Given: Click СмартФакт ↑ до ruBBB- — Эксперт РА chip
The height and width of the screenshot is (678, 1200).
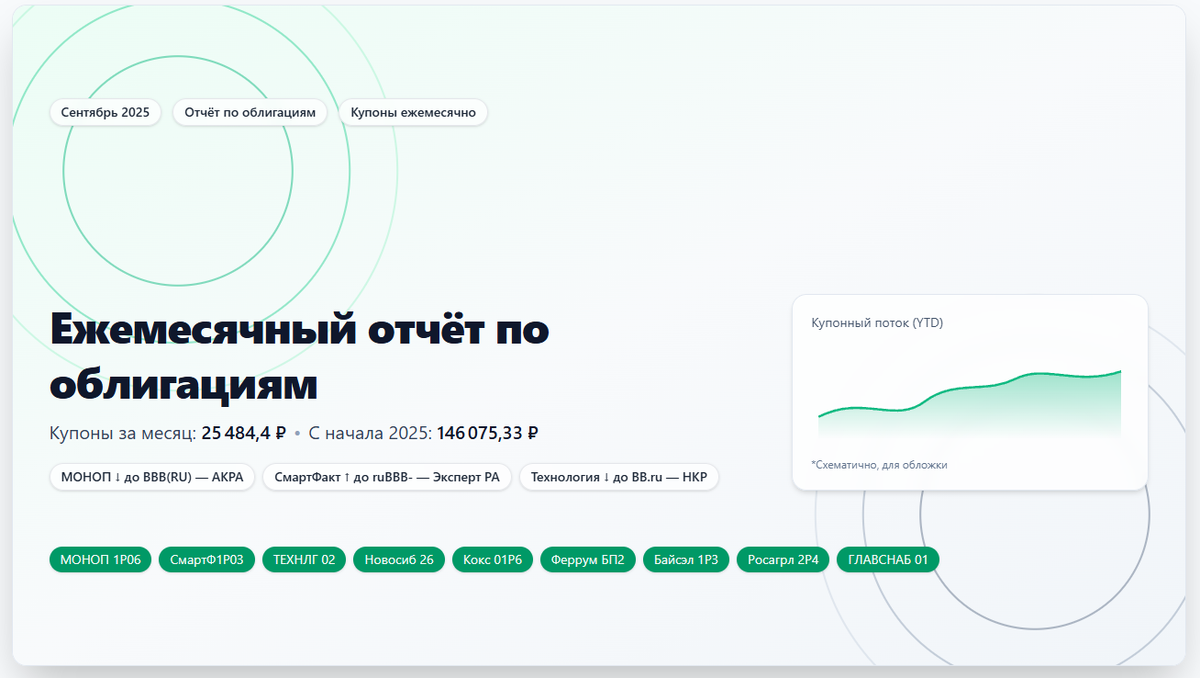Looking at the screenshot, I should tap(386, 477).
